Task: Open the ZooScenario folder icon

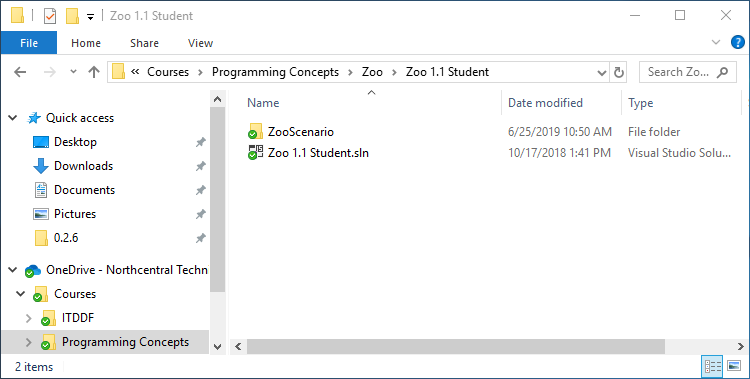Action: point(255,132)
